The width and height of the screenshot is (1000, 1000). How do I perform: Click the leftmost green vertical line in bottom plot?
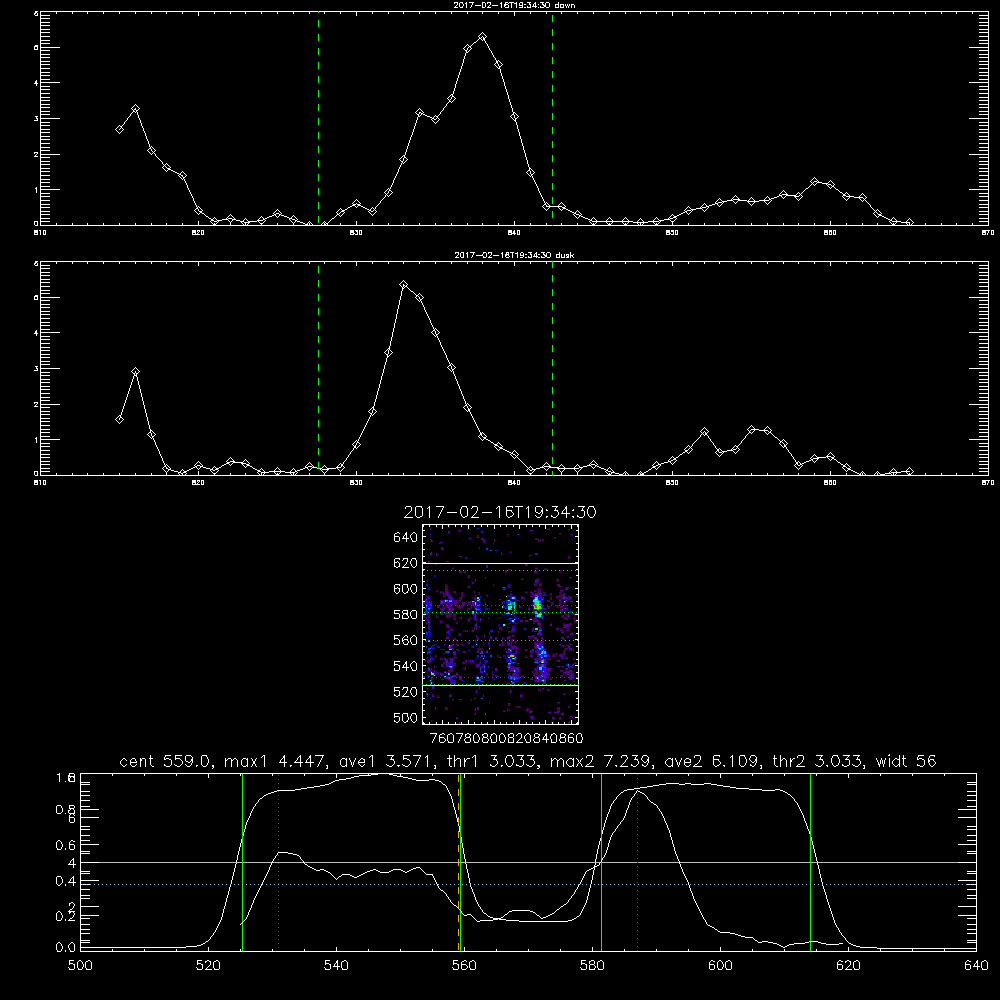pyautogui.click(x=242, y=862)
